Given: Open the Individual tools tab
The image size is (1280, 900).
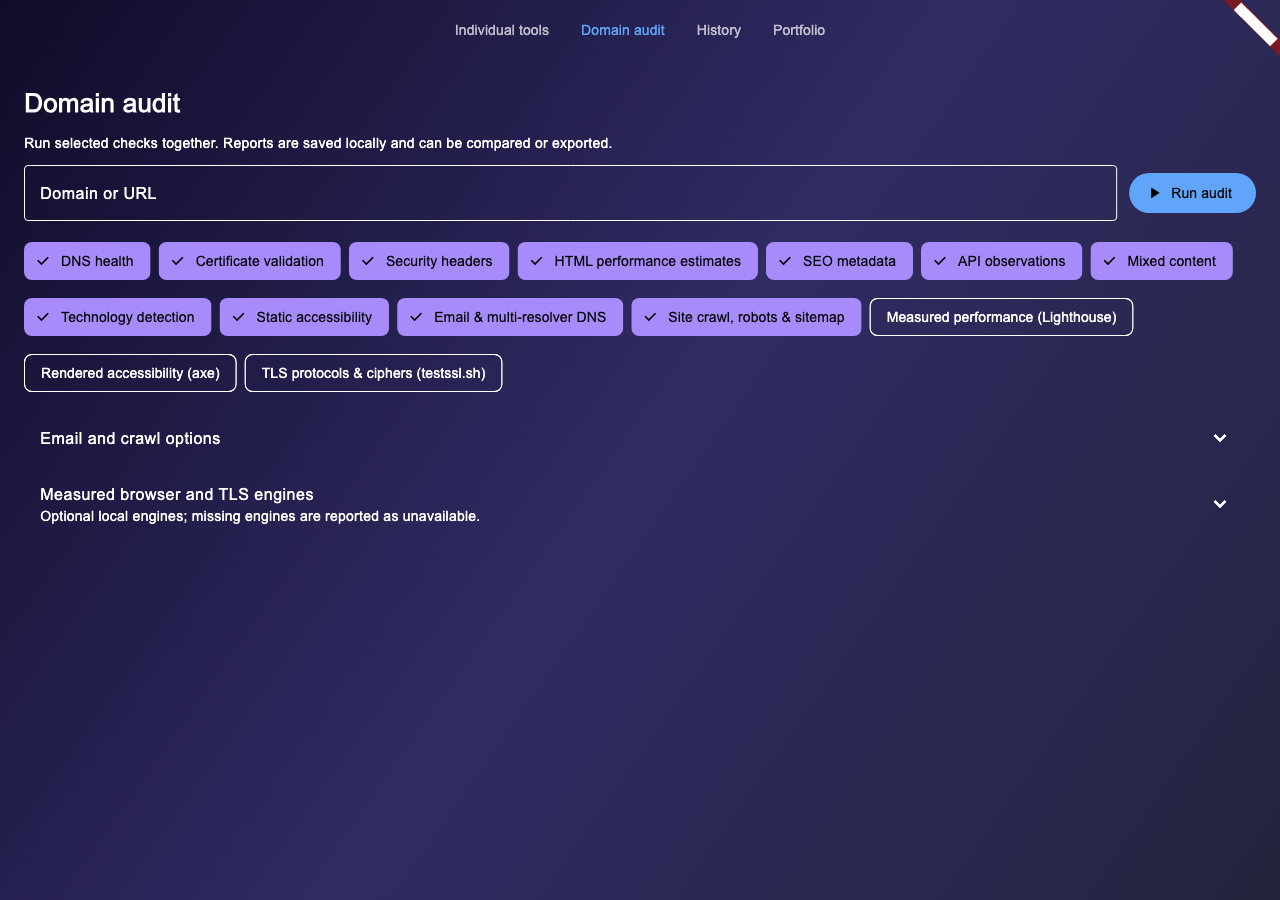Looking at the screenshot, I should [502, 30].
